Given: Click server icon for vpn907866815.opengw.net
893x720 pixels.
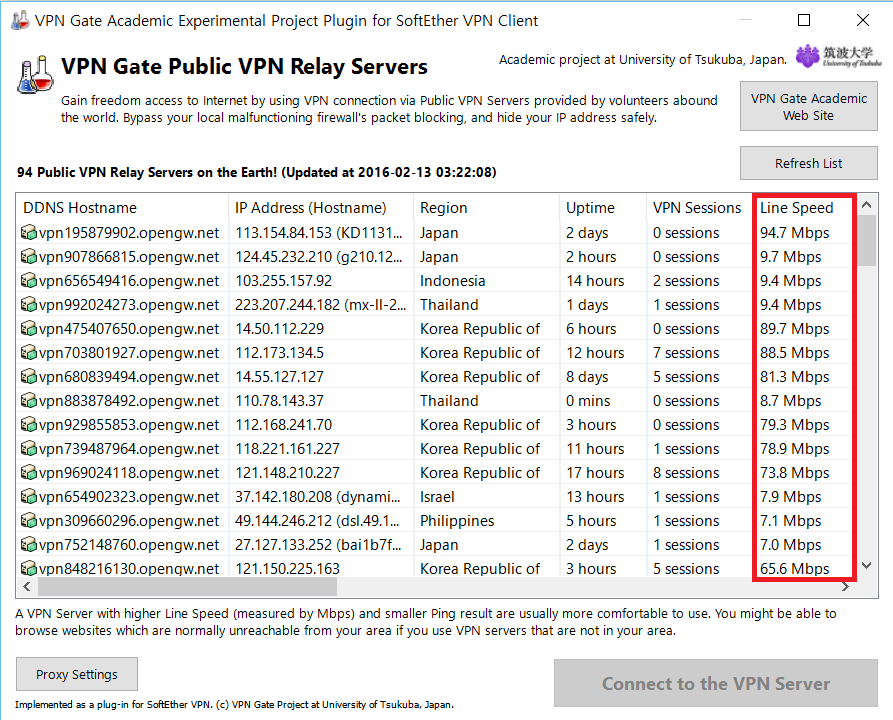Looking at the screenshot, I should click(28, 256).
